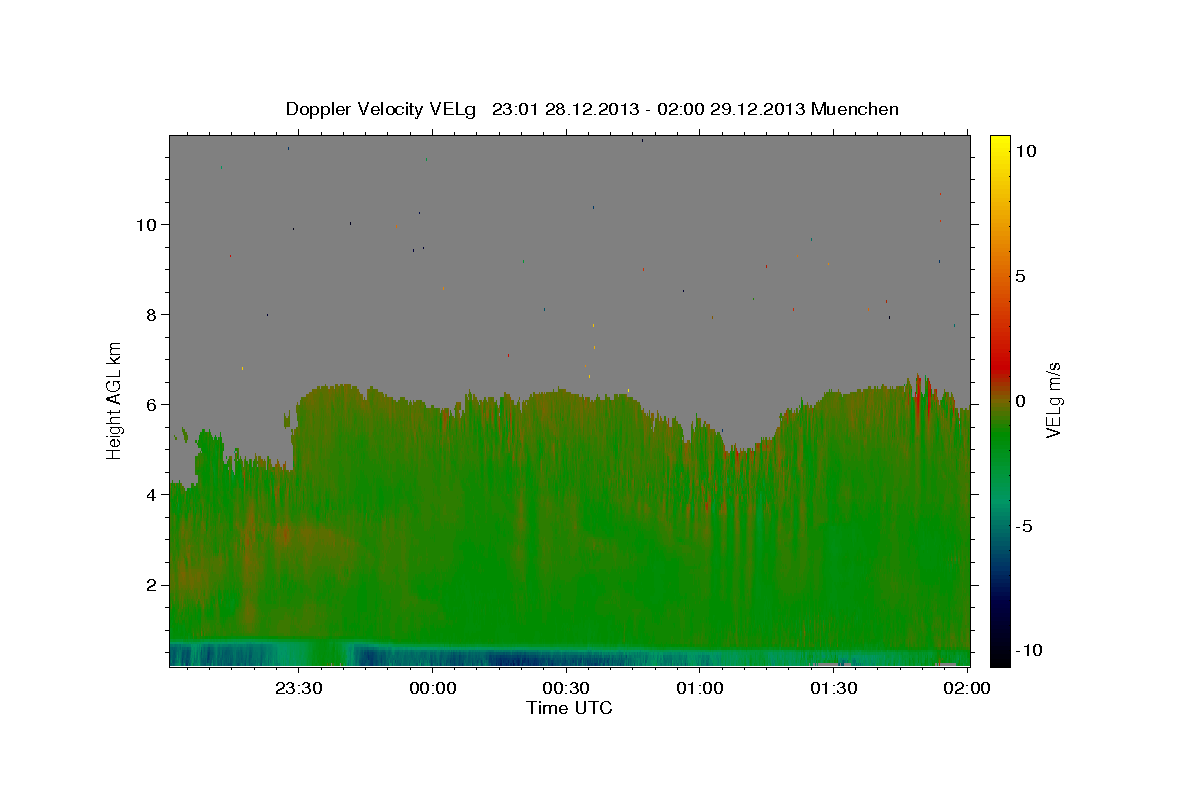Click the 'Height AGL km' axis label

click(x=114, y=400)
